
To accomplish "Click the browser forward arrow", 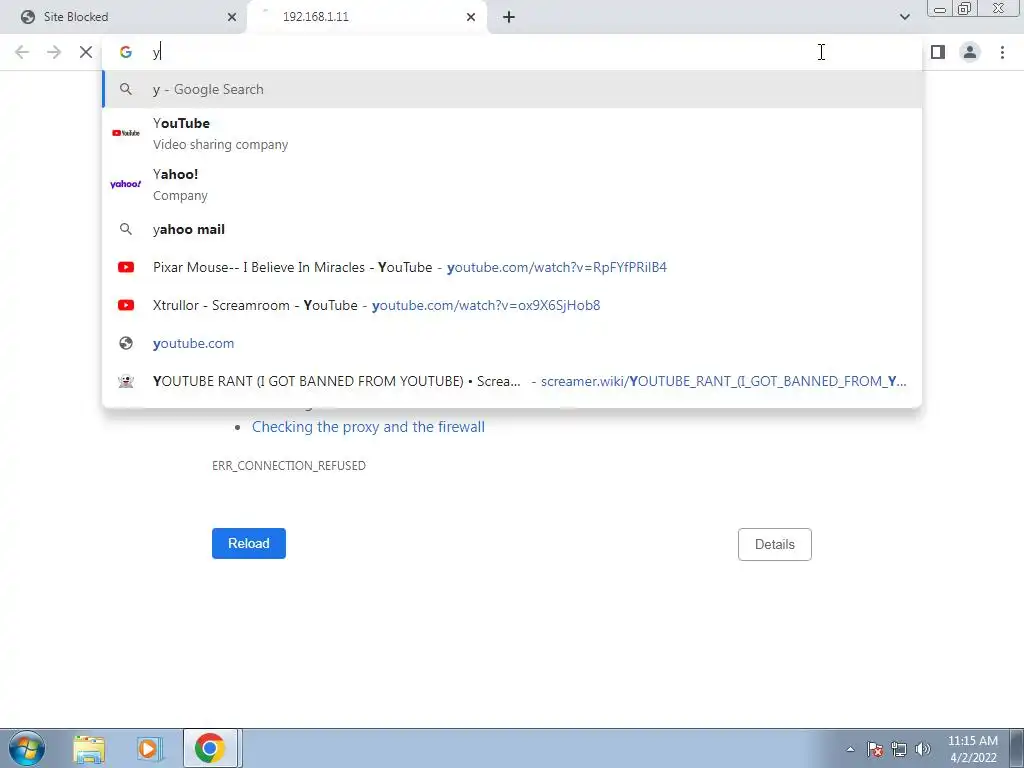I will tap(54, 52).
